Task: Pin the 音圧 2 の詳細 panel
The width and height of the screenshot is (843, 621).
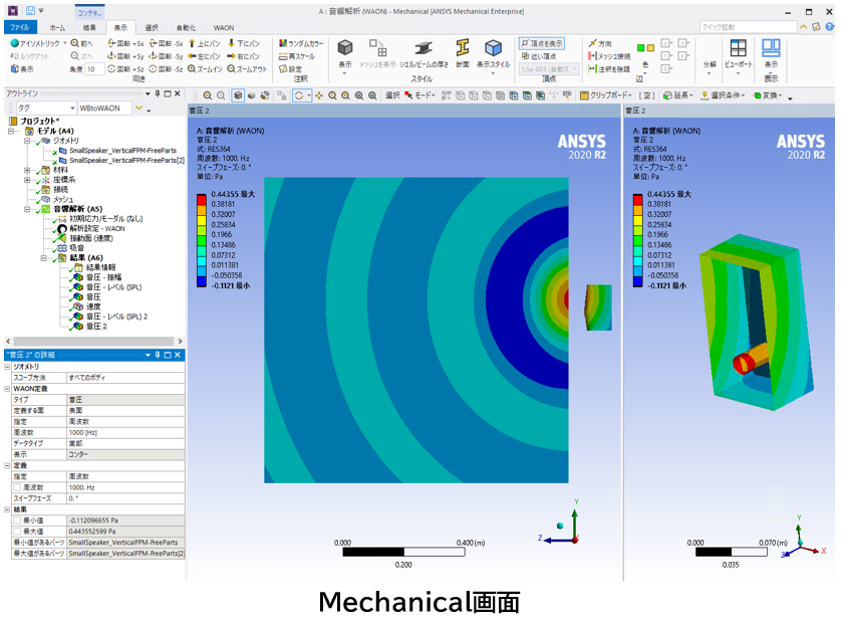Action: click(x=157, y=355)
